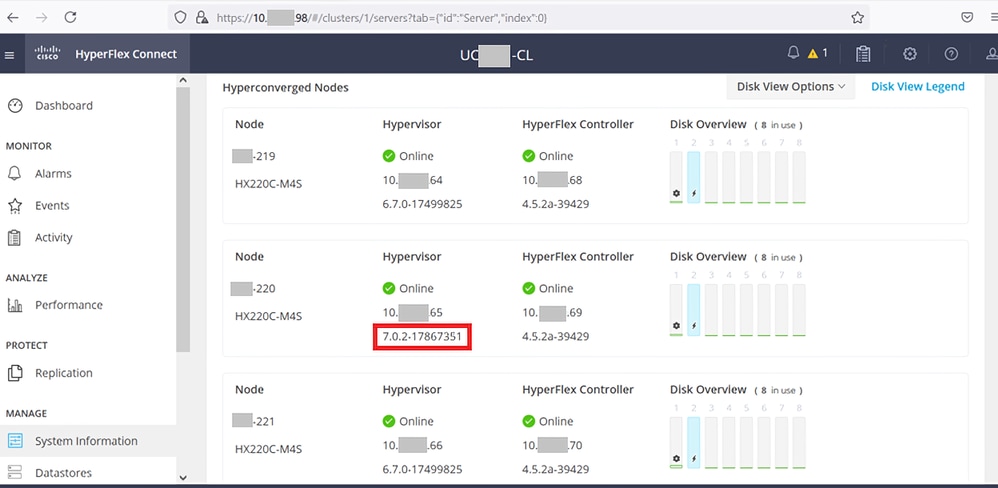Open the alarm bell notifications

tap(794, 54)
